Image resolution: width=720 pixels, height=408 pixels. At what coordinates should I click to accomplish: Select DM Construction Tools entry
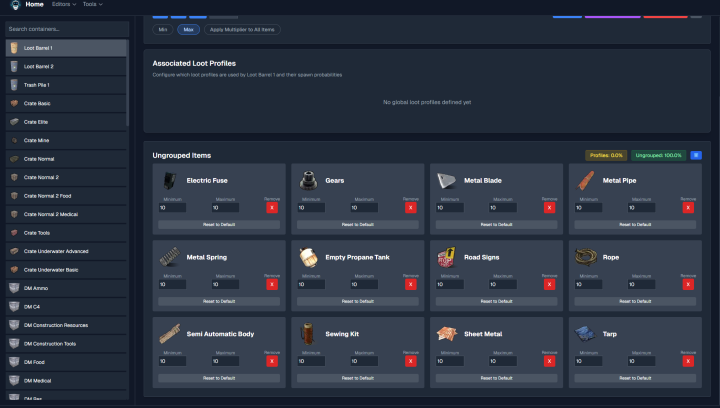click(66, 344)
